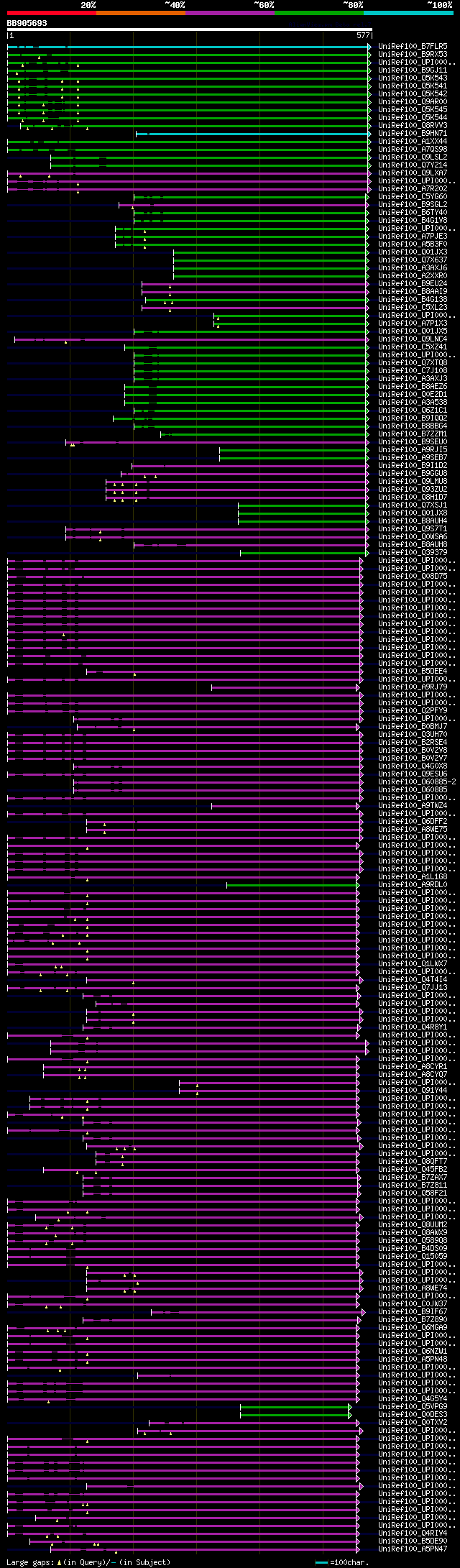
Task: Select hit UniRef100_A1L1G8
Action: pyautogui.click(x=413, y=876)
